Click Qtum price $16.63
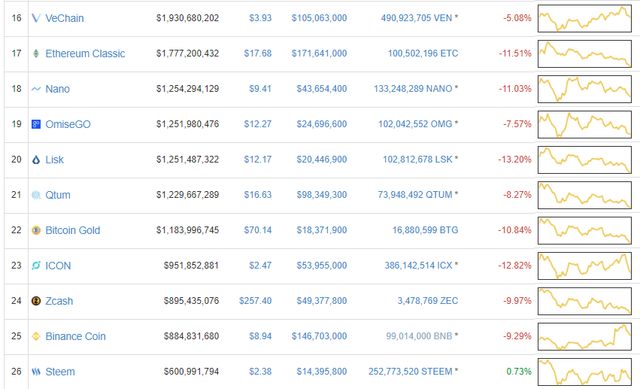The height and width of the screenshot is (389, 640). click(258, 195)
